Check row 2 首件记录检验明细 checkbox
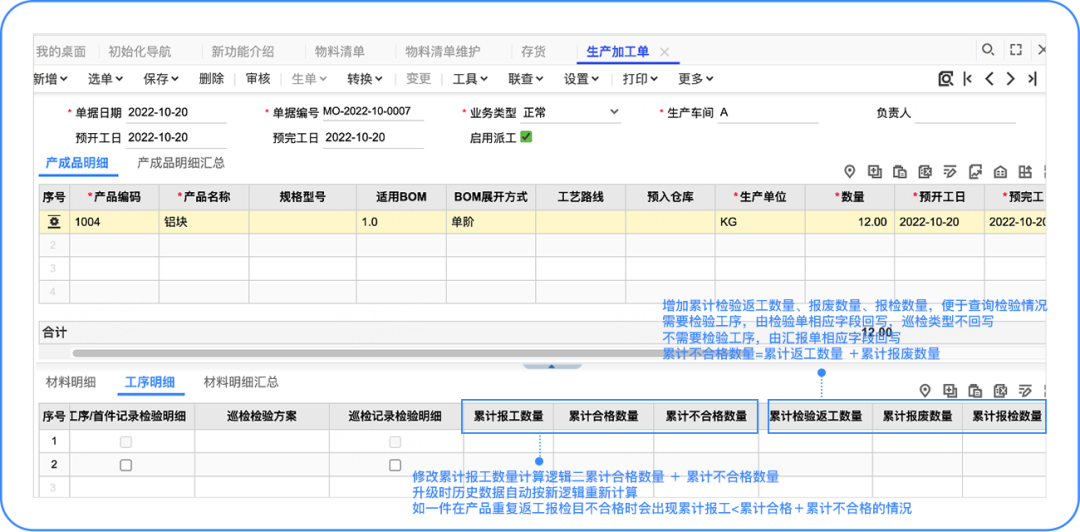 125,465
